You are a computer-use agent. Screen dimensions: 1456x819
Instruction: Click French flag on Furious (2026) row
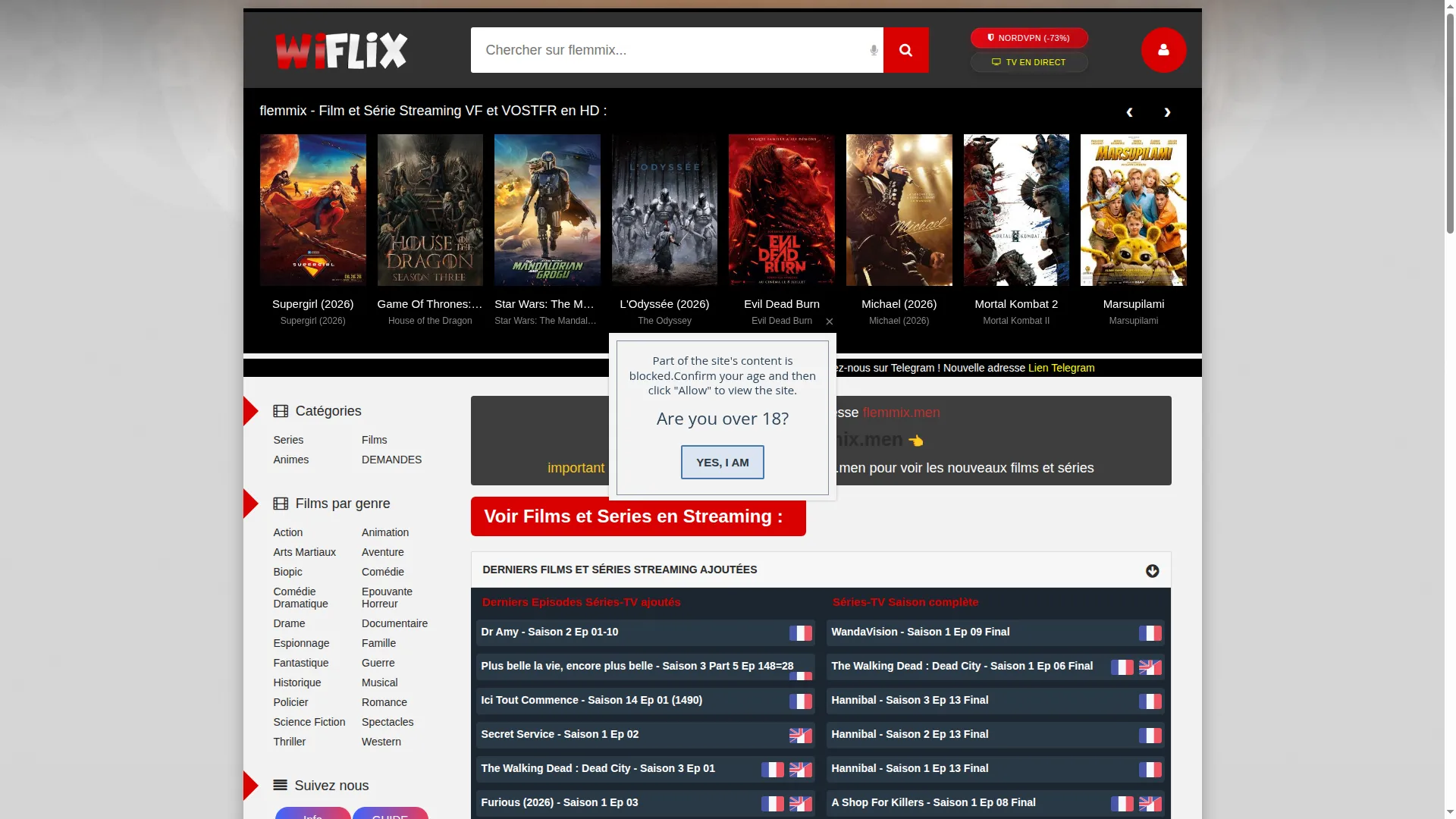click(x=772, y=804)
